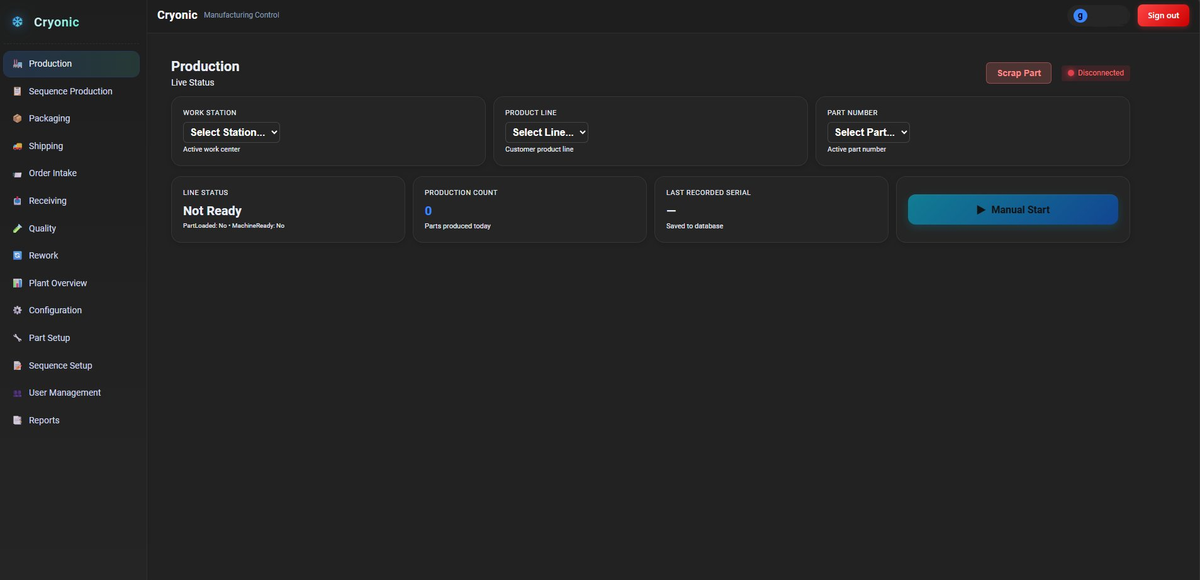
Task: Open Order Intake via its icon
Action: tap(13, 170)
